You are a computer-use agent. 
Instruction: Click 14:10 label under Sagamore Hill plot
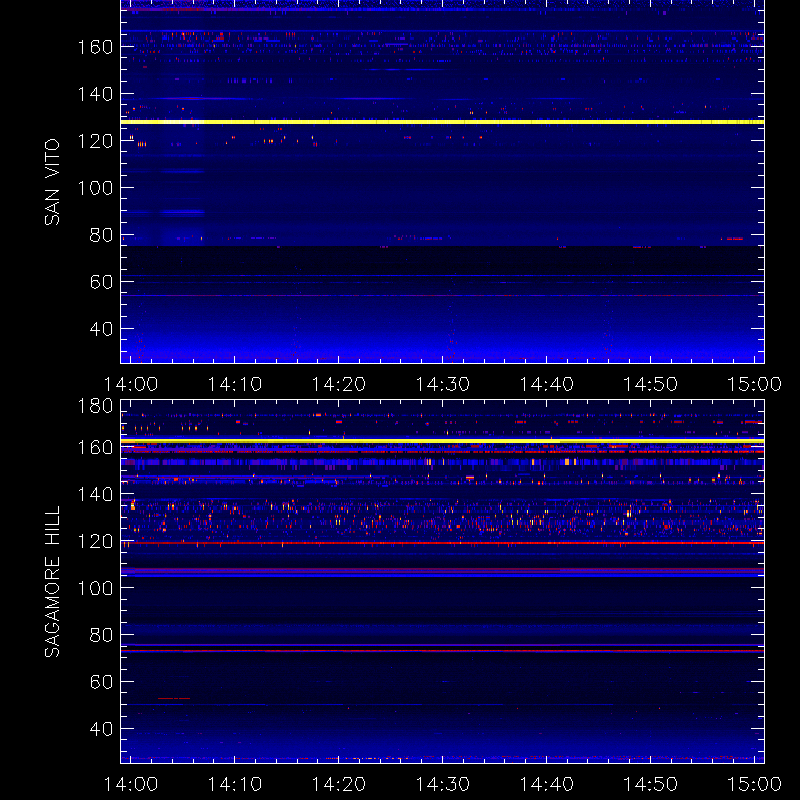click(235, 784)
